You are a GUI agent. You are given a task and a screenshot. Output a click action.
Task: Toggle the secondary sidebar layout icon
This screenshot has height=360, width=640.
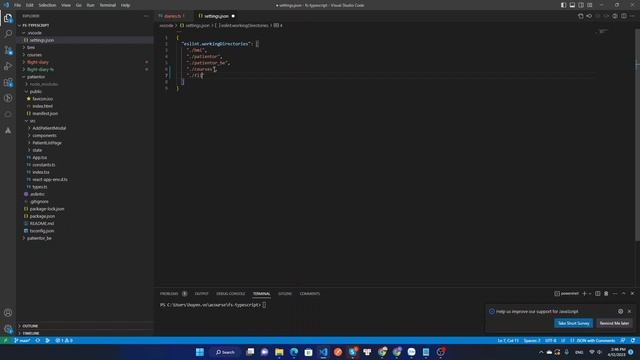coord(581,5)
